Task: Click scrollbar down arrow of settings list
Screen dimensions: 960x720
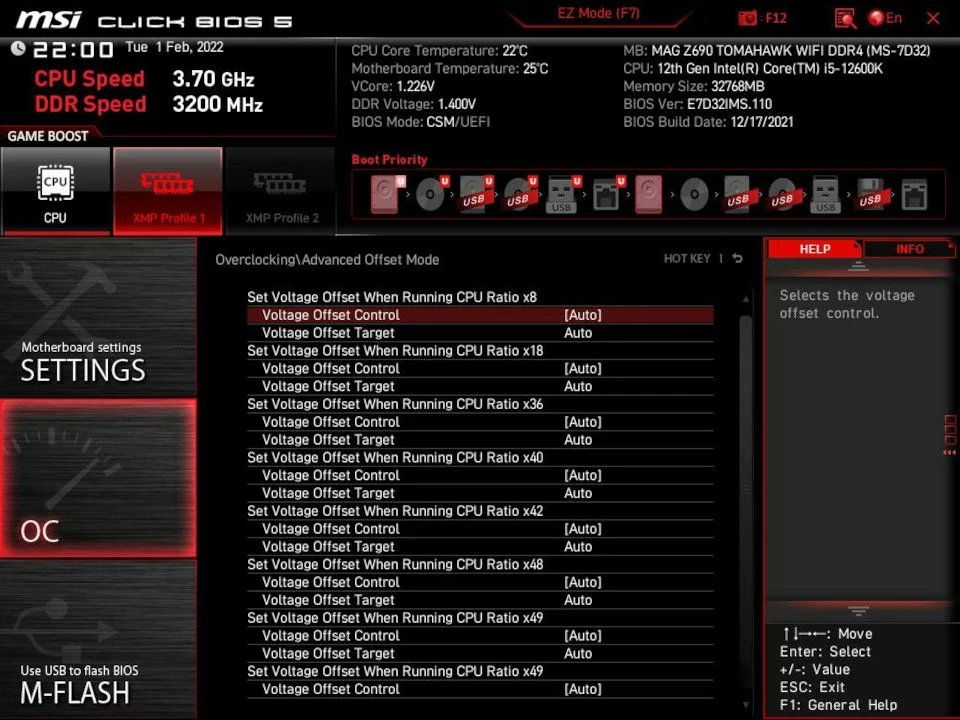Action: pyautogui.click(x=745, y=705)
